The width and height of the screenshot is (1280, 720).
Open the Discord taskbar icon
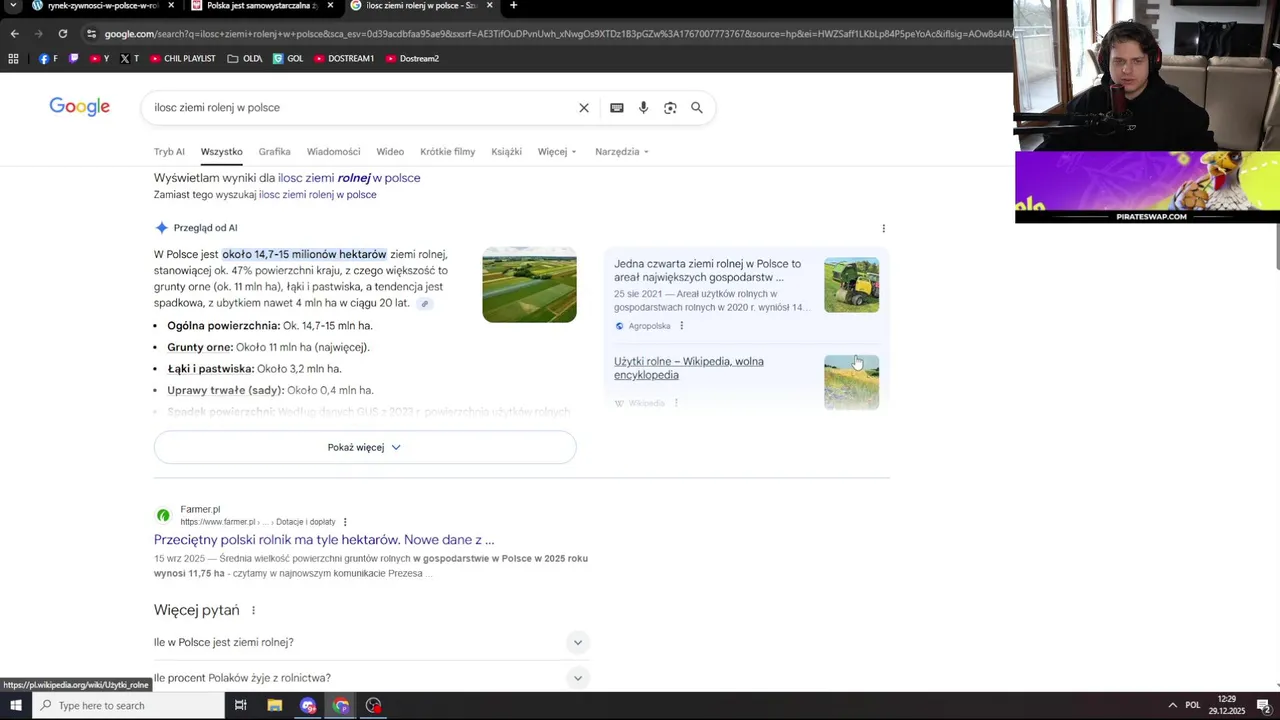coord(307,706)
